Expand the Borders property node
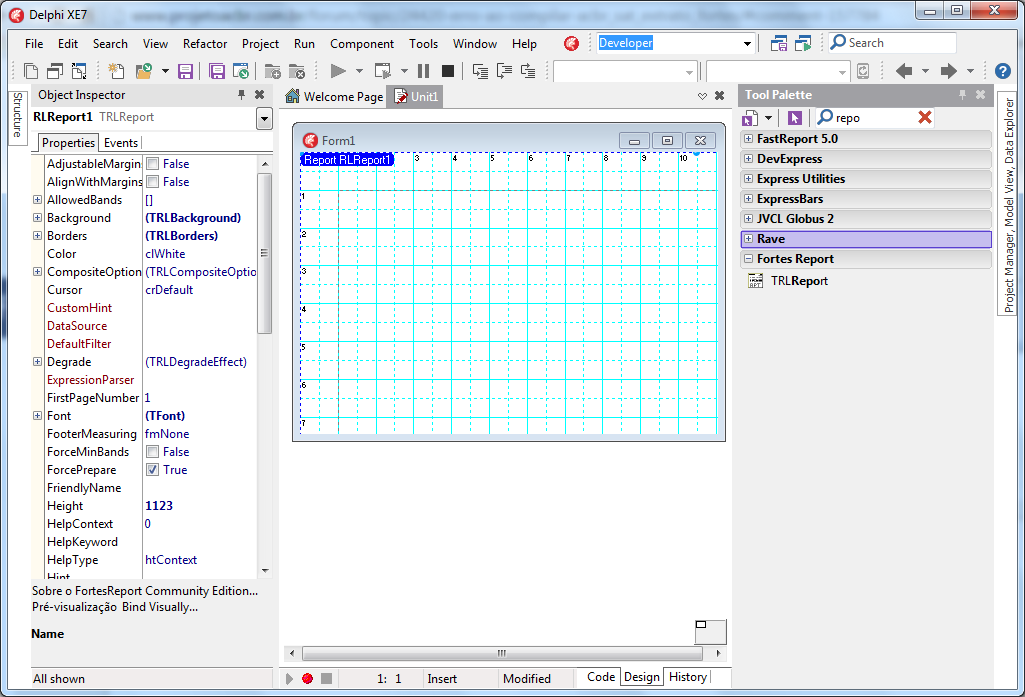Viewport: 1025px width, 697px height. (x=37, y=235)
